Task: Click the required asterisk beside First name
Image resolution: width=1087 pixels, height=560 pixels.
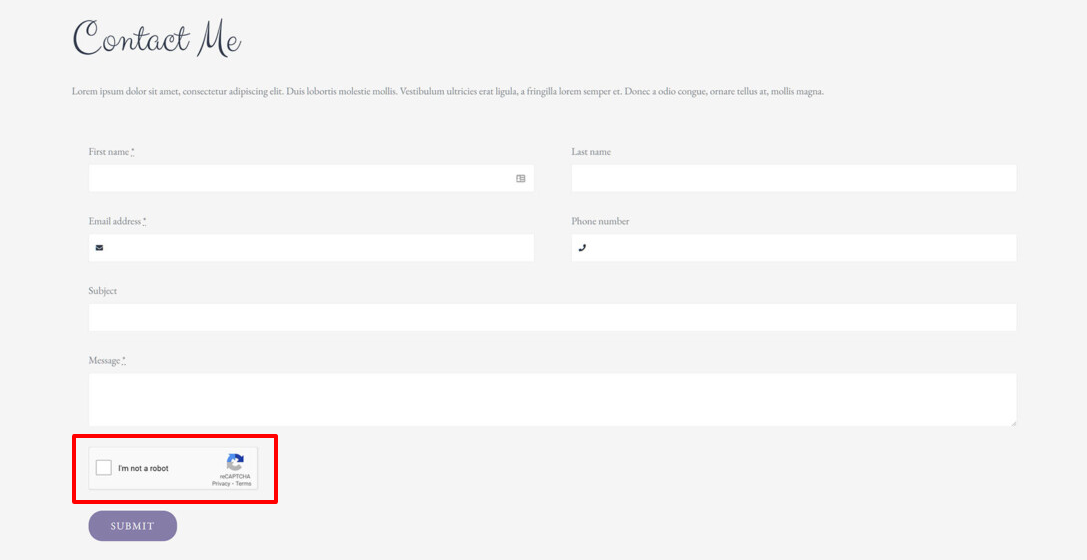Action: pyautogui.click(x=132, y=152)
